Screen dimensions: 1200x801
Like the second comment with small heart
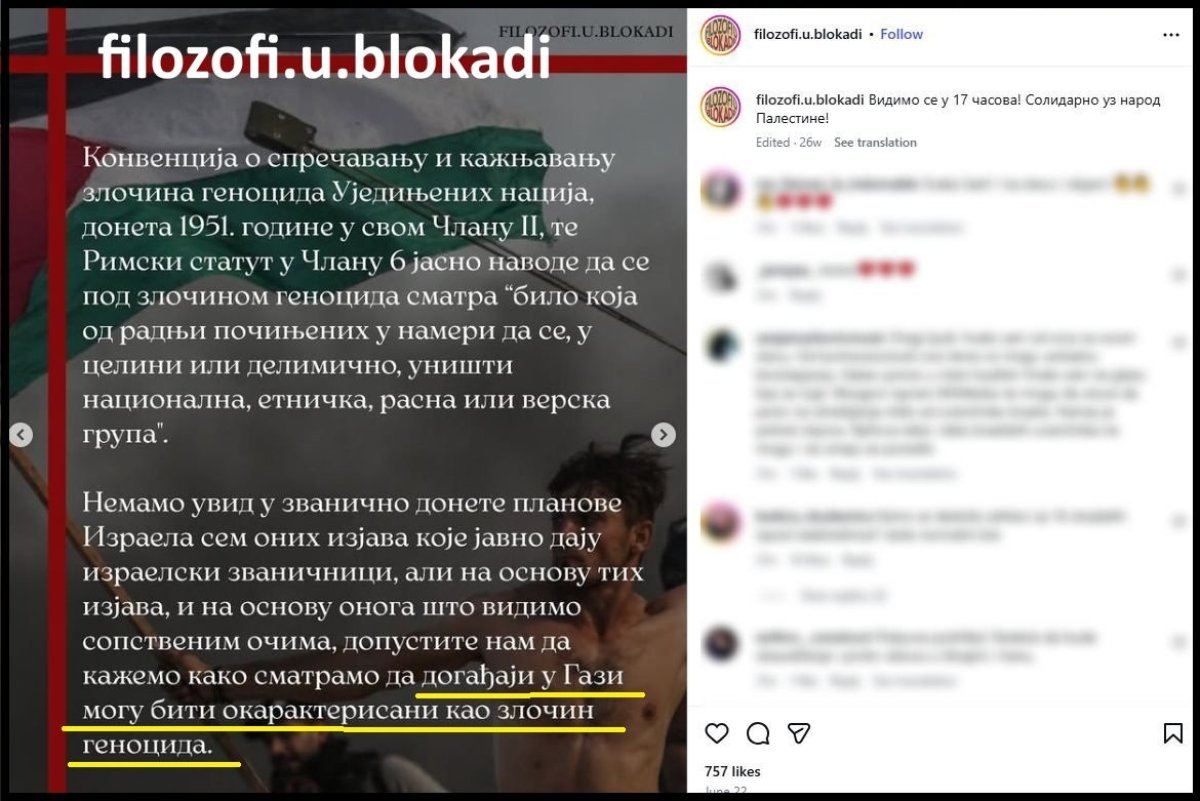tap(1176, 275)
